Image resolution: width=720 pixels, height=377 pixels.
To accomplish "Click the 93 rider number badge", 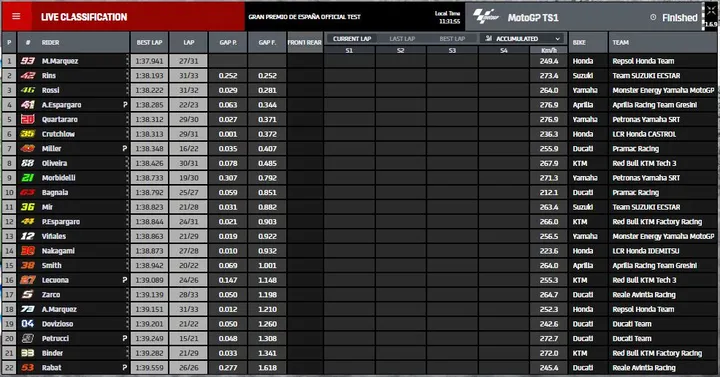I will [x=28, y=61].
